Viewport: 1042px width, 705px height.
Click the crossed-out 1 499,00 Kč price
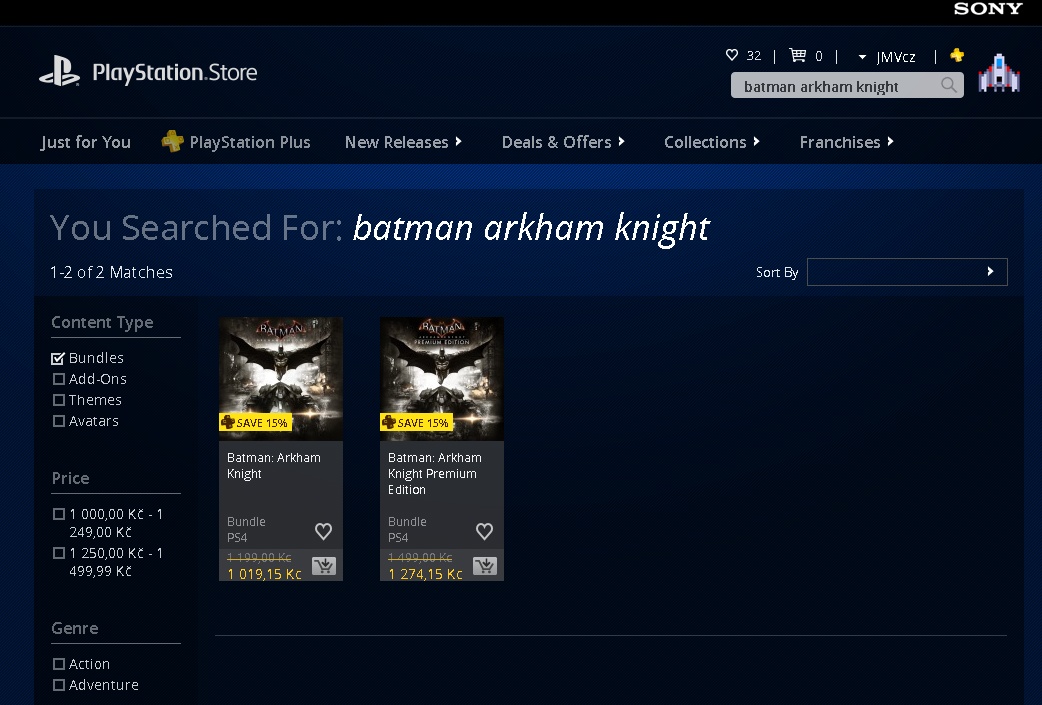pos(420,557)
